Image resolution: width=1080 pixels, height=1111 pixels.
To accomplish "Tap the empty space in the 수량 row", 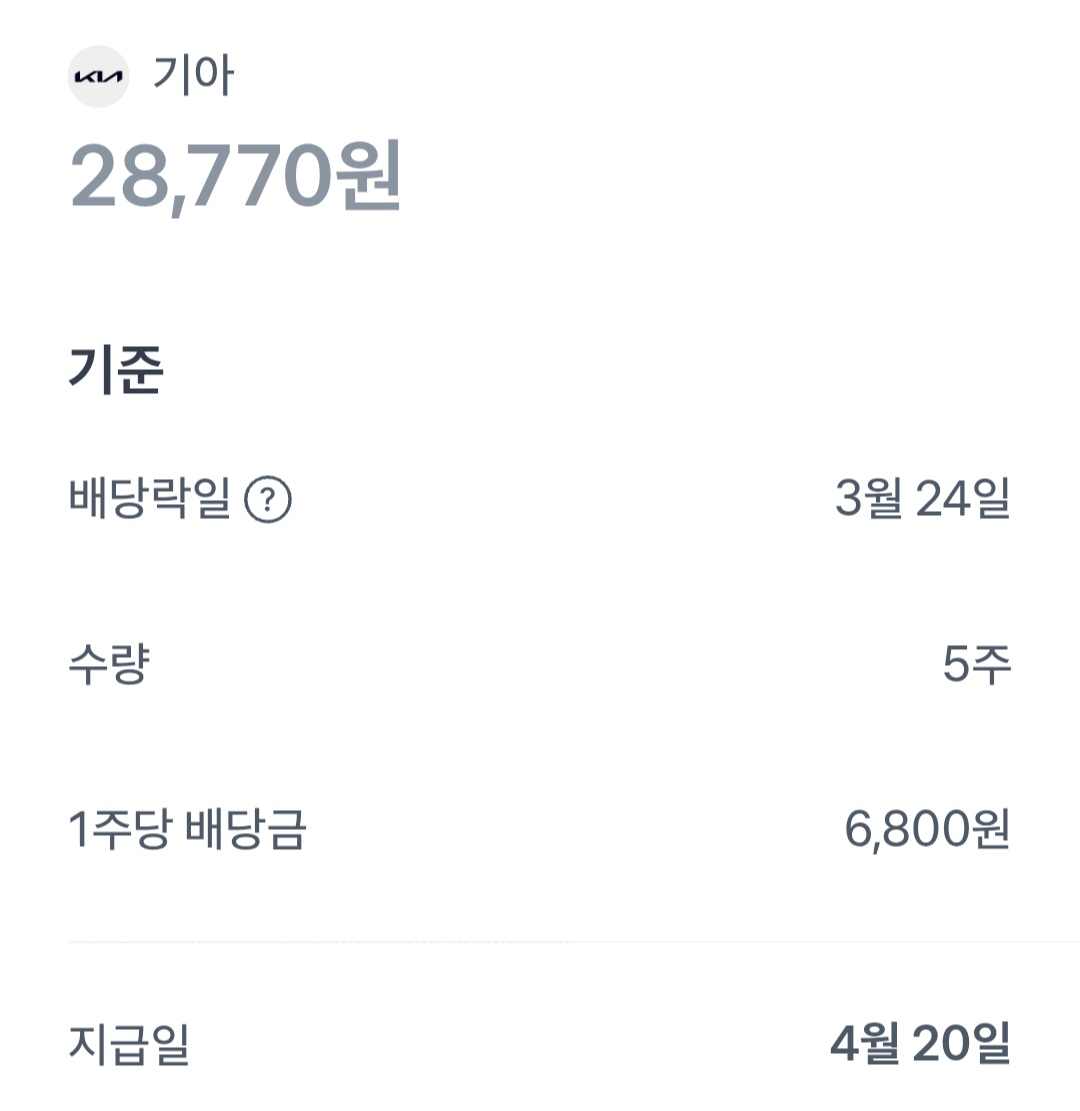I will [546, 664].
